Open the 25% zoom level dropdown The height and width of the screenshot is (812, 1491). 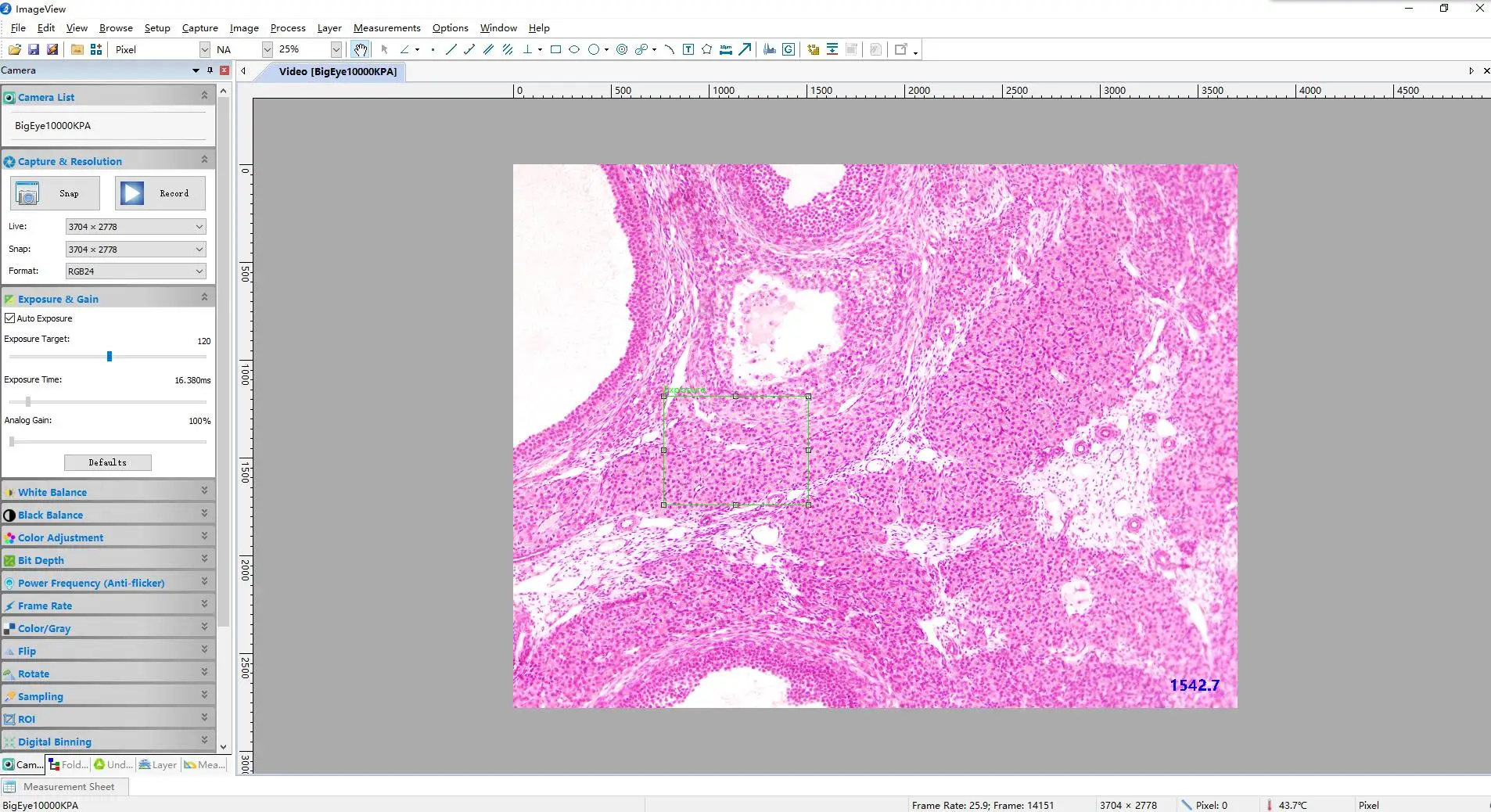336,49
